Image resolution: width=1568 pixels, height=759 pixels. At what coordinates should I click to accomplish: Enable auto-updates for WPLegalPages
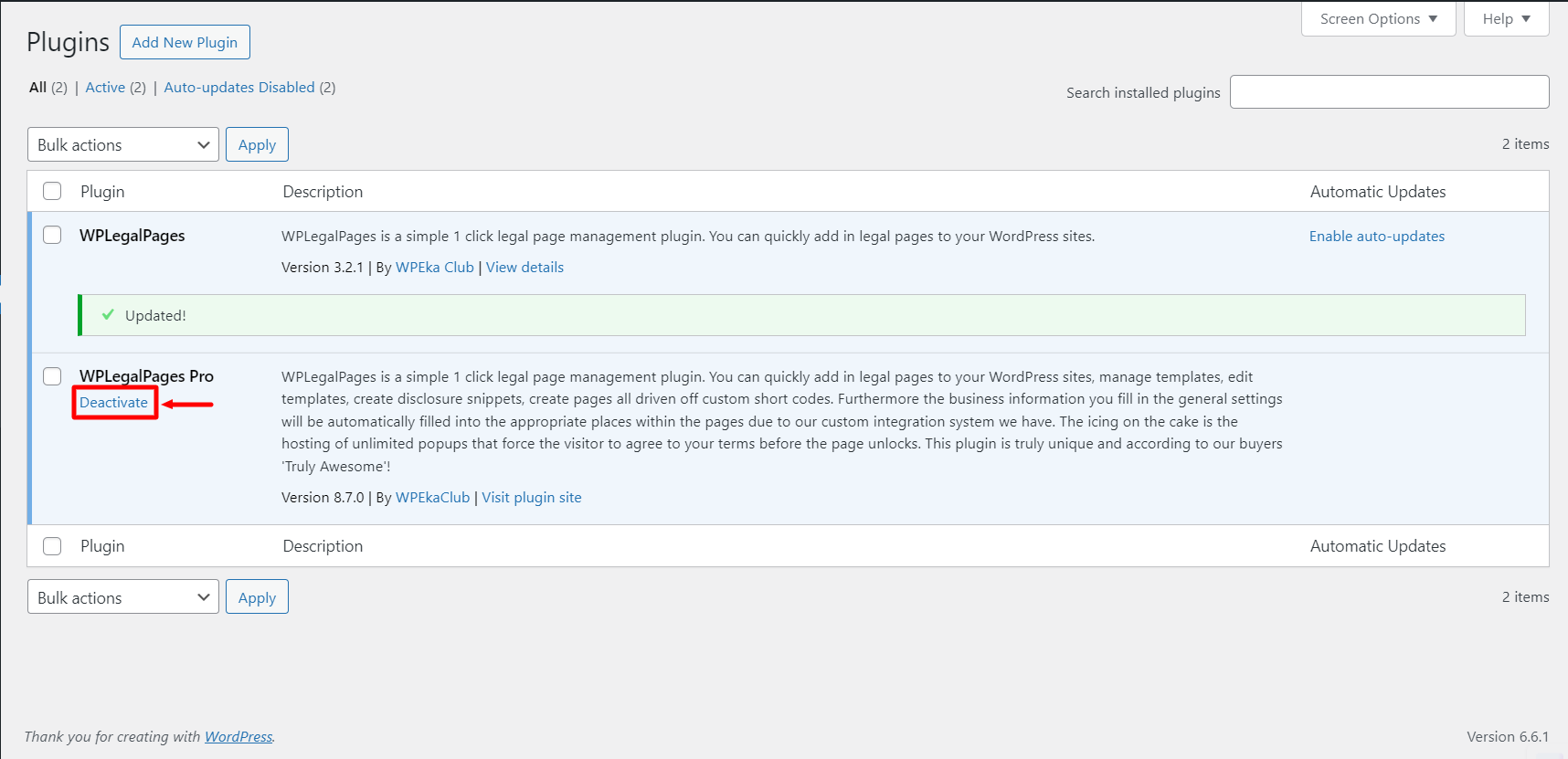(x=1377, y=237)
